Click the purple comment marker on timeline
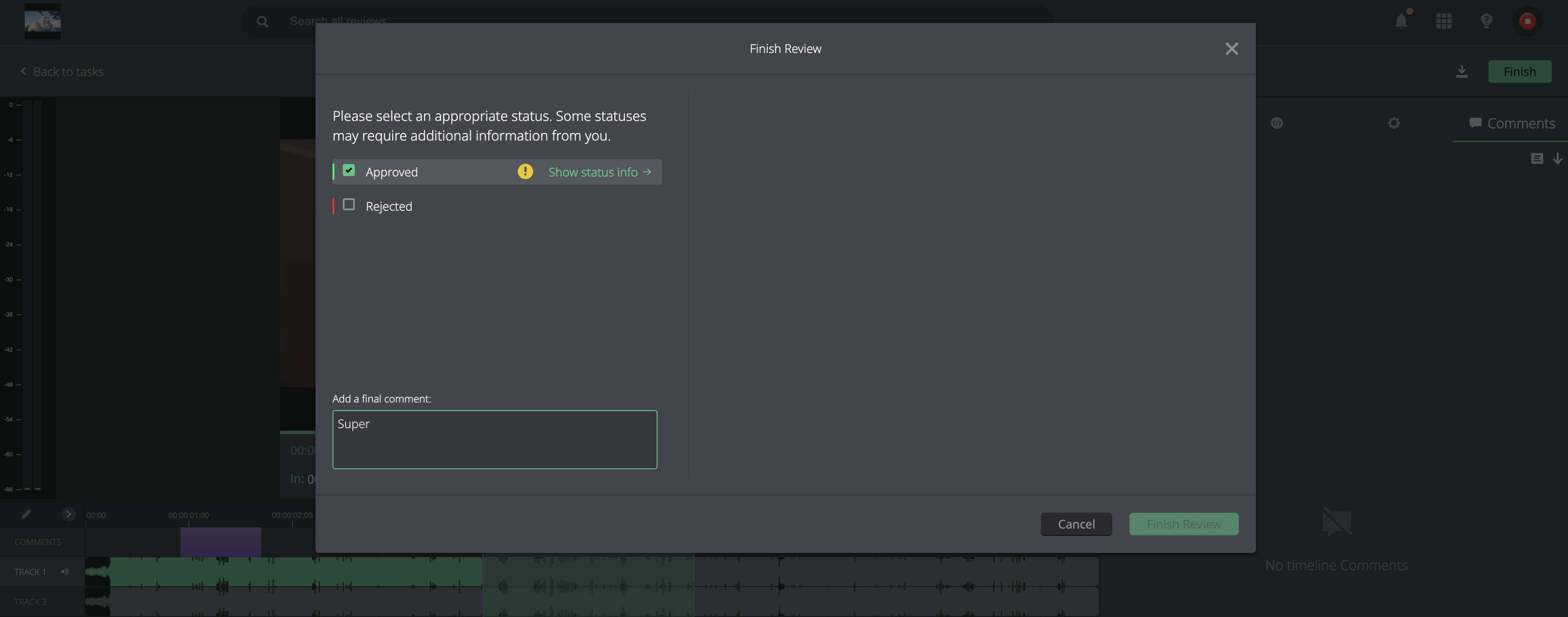The width and height of the screenshot is (1568, 617). [220, 541]
